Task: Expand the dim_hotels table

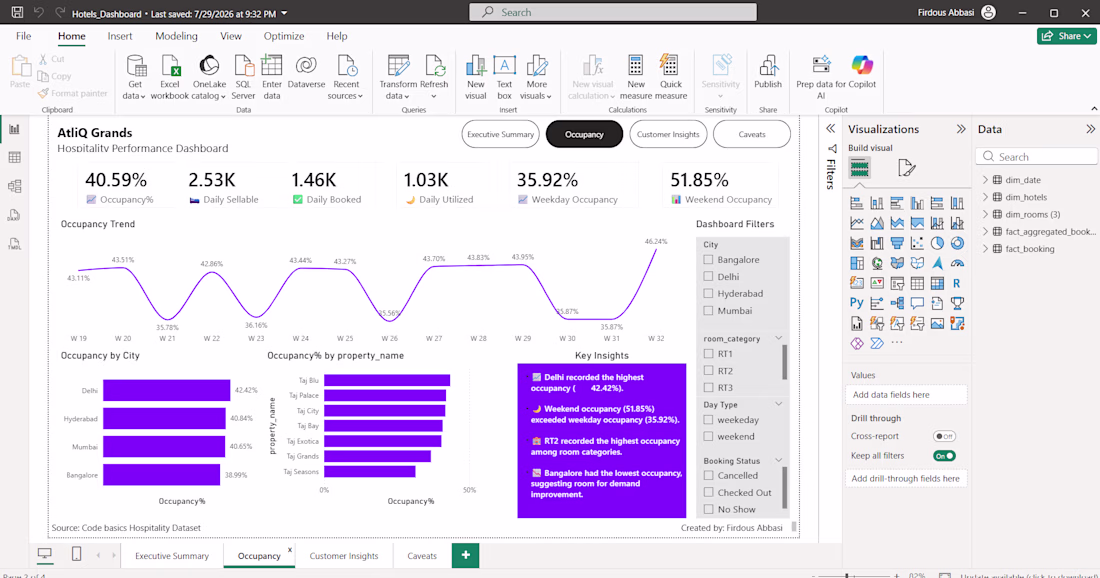Action: 985,197
